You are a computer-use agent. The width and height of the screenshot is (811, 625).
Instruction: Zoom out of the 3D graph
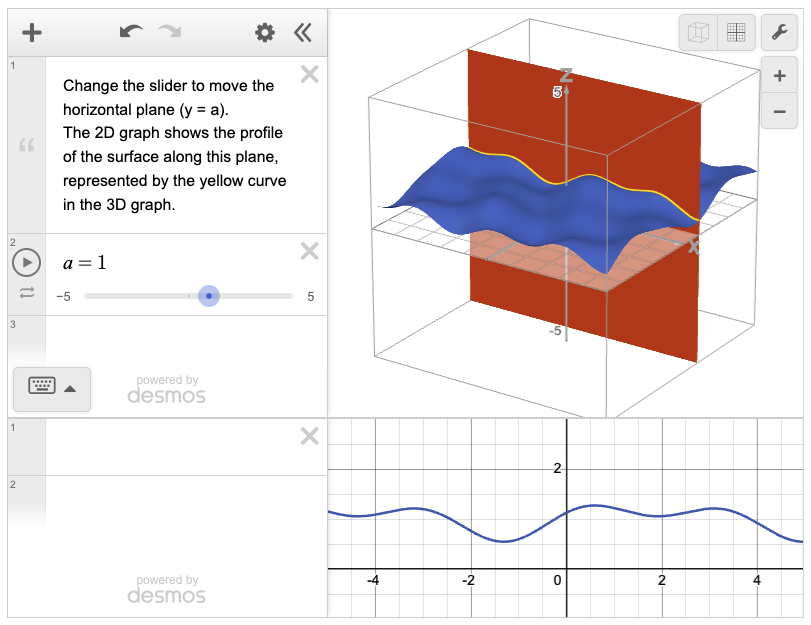tap(779, 110)
